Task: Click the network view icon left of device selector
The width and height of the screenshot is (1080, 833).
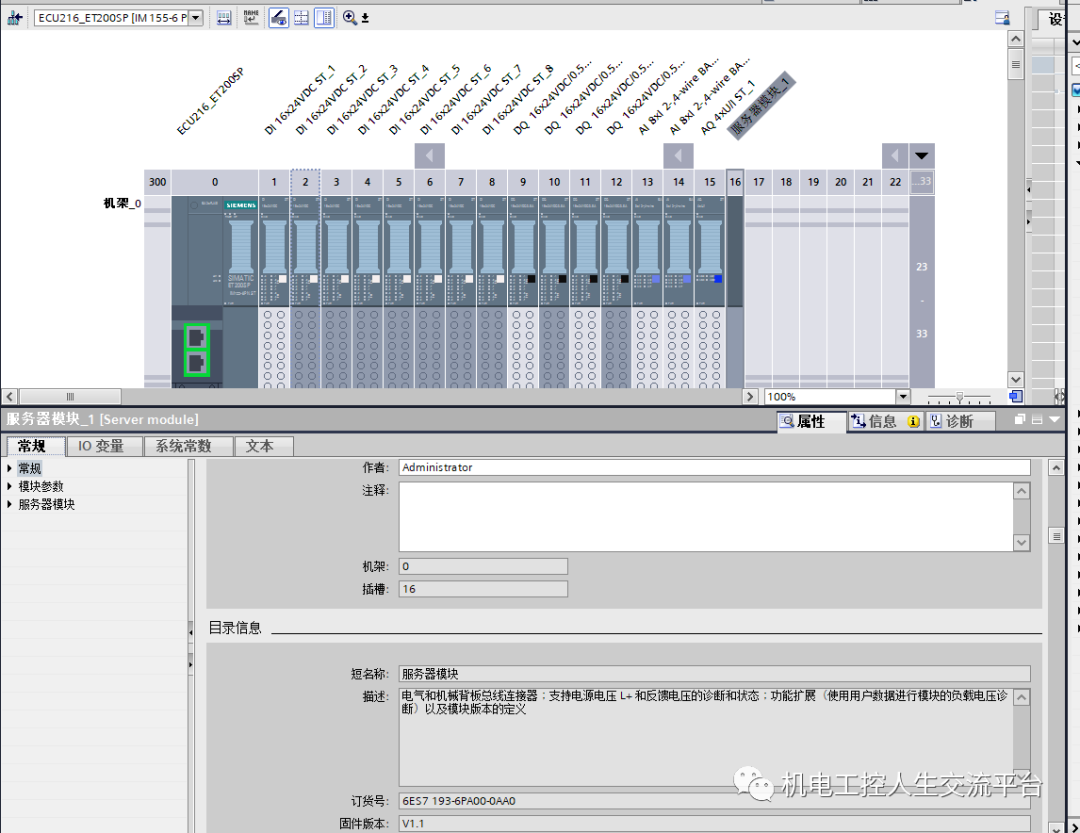Action: (14, 18)
